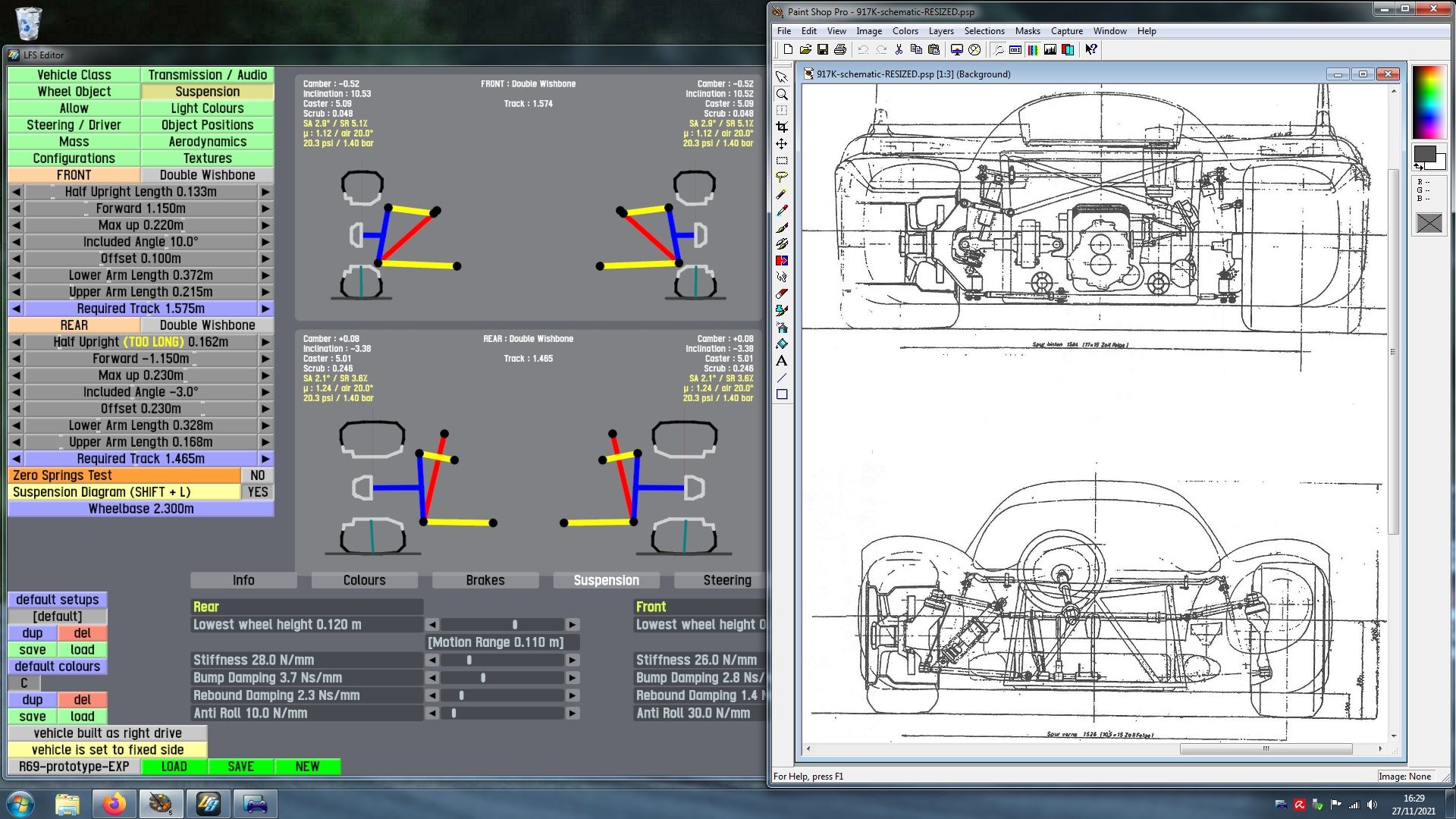Toggle 'vehicle built as right drive' option
1456x819 pixels.
tap(107, 733)
